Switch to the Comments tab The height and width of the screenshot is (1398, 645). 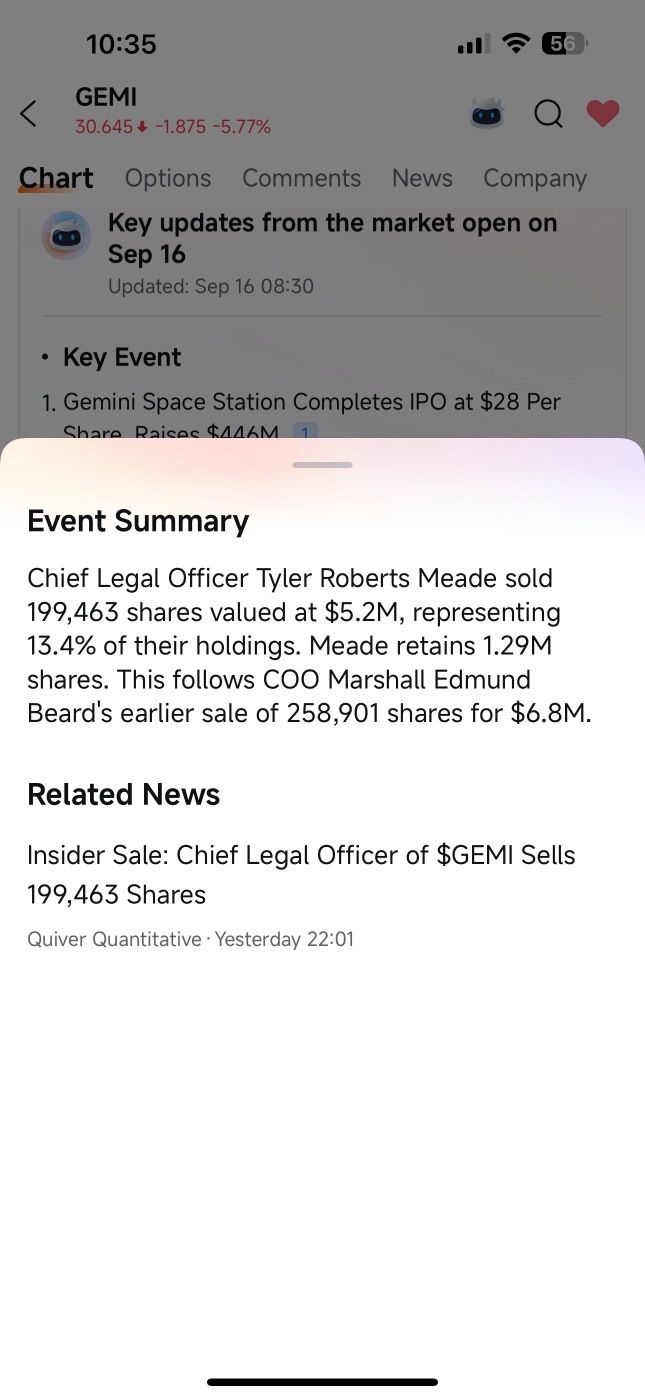301,178
